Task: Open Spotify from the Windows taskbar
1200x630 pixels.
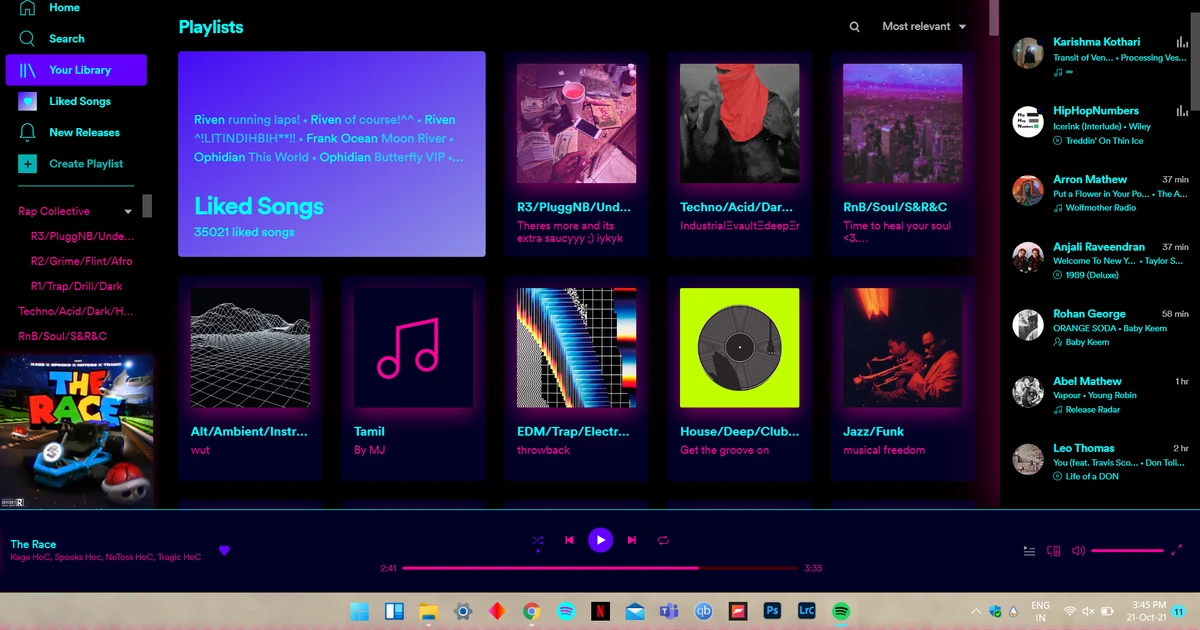Action: pyautogui.click(x=841, y=610)
